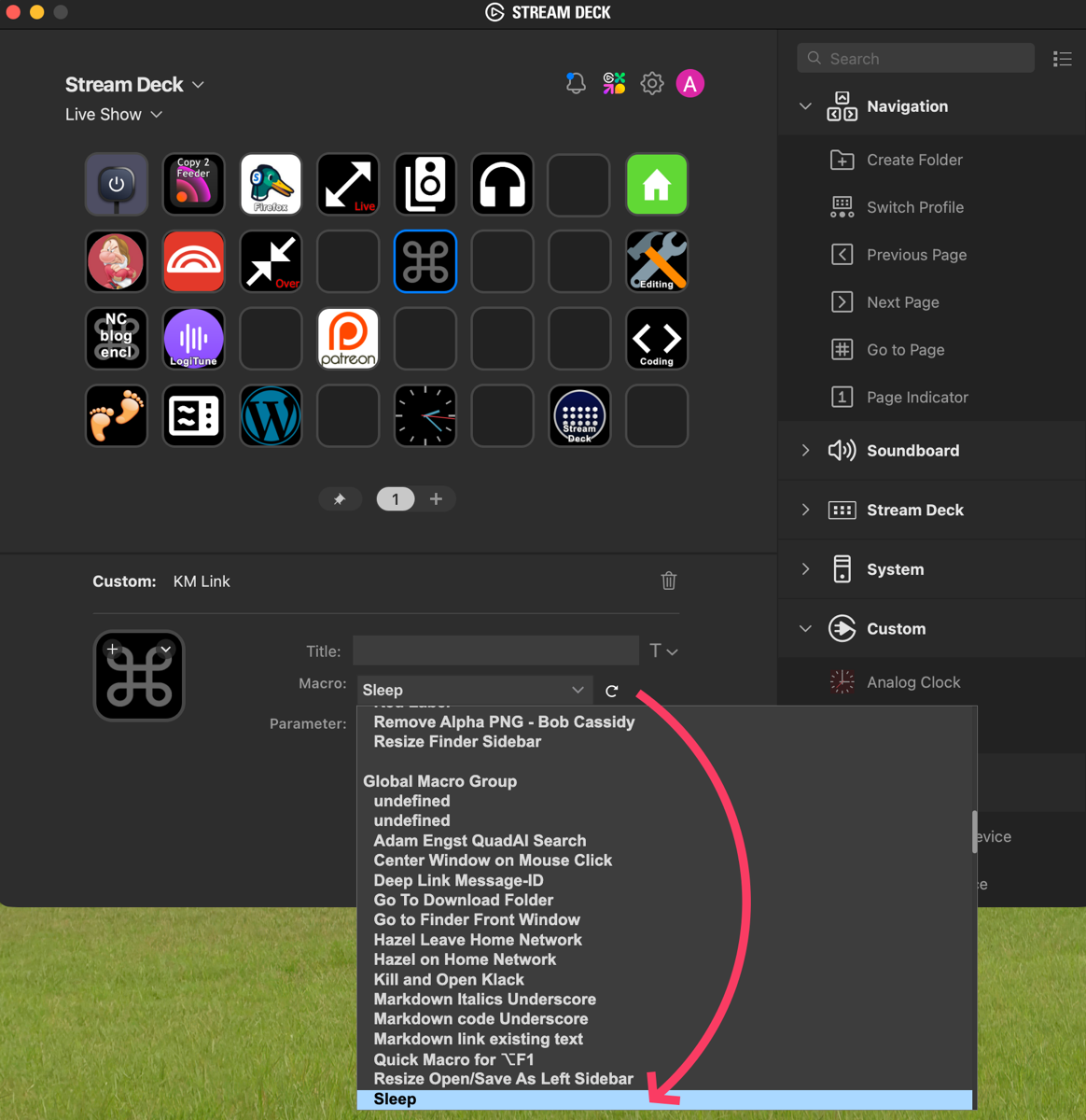Open the Stream Deck settings gear
Screen dimensions: 1086x1120
[x=651, y=83]
